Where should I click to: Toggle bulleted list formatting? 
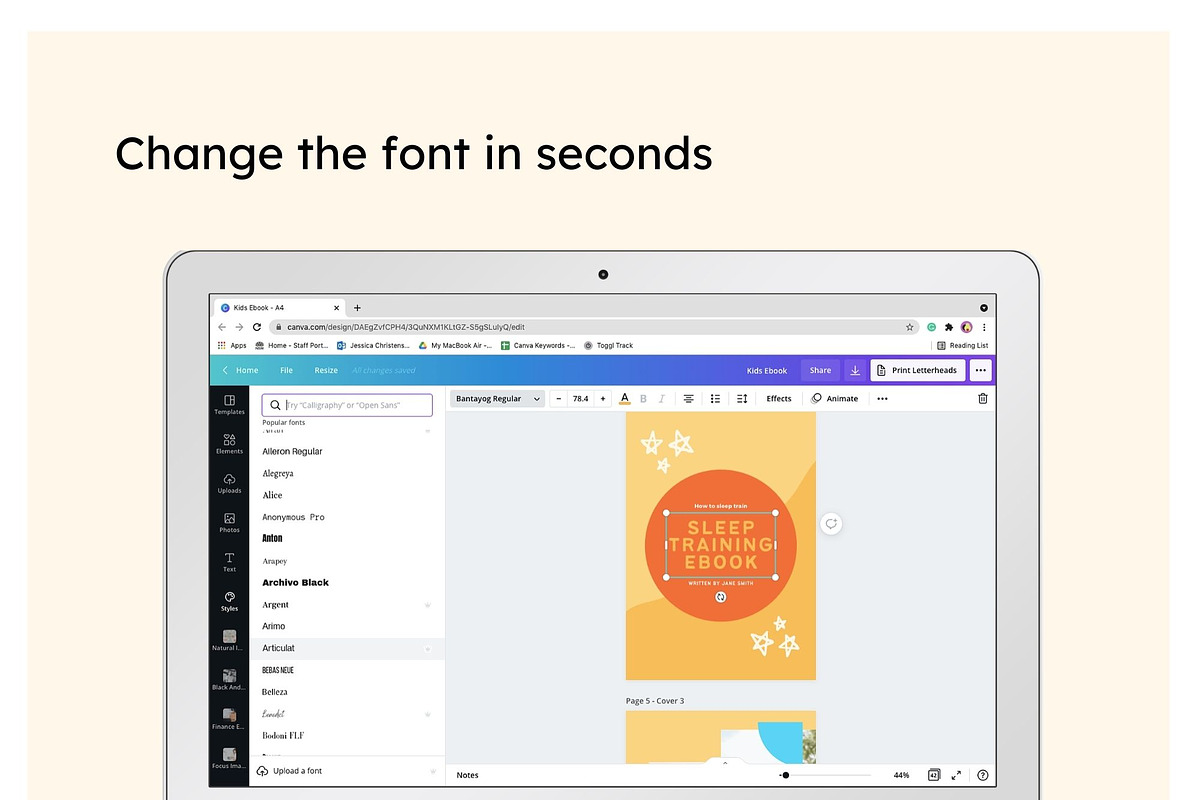click(715, 398)
